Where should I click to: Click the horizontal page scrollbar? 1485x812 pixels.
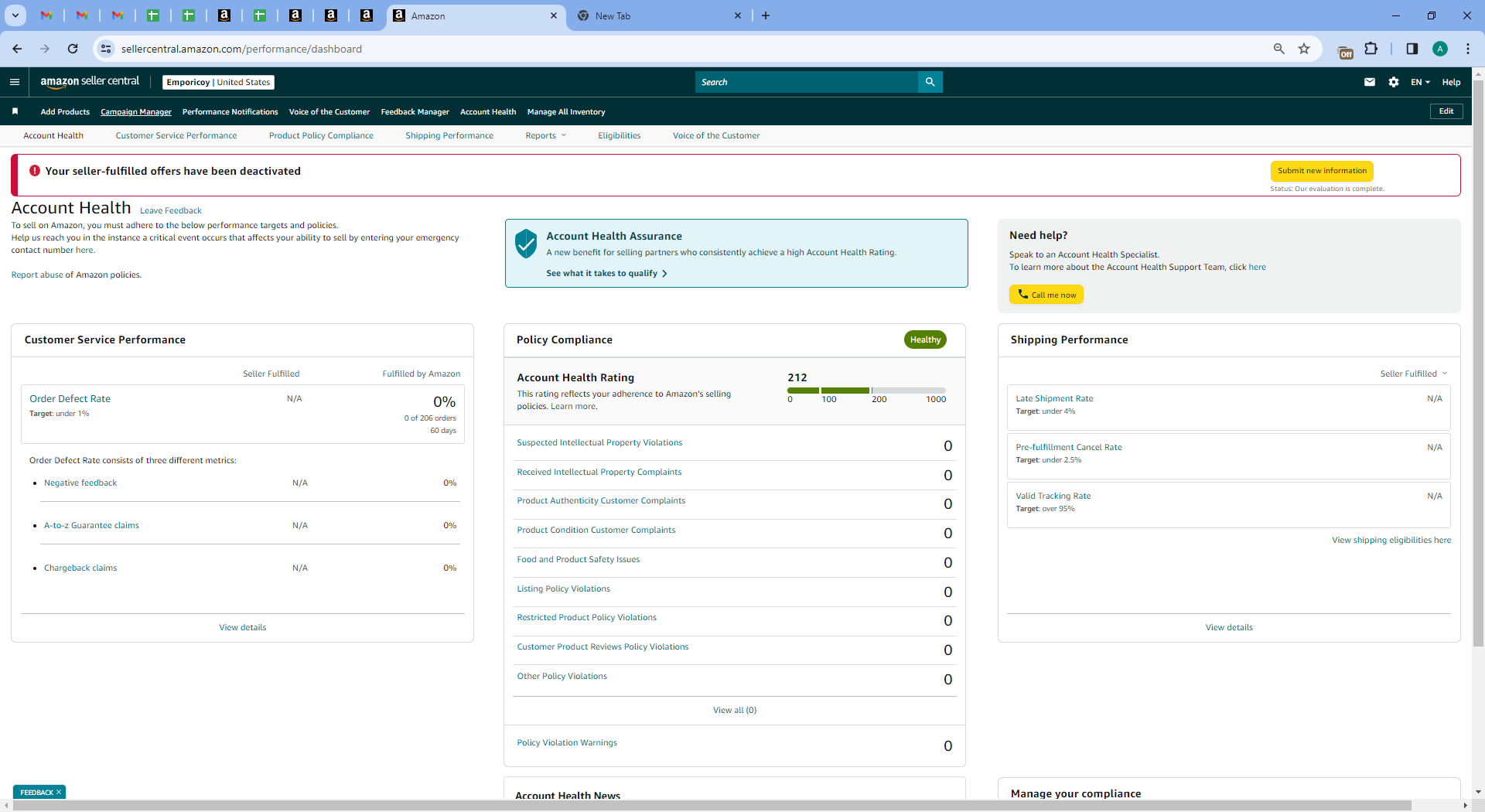click(x=712, y=805)
